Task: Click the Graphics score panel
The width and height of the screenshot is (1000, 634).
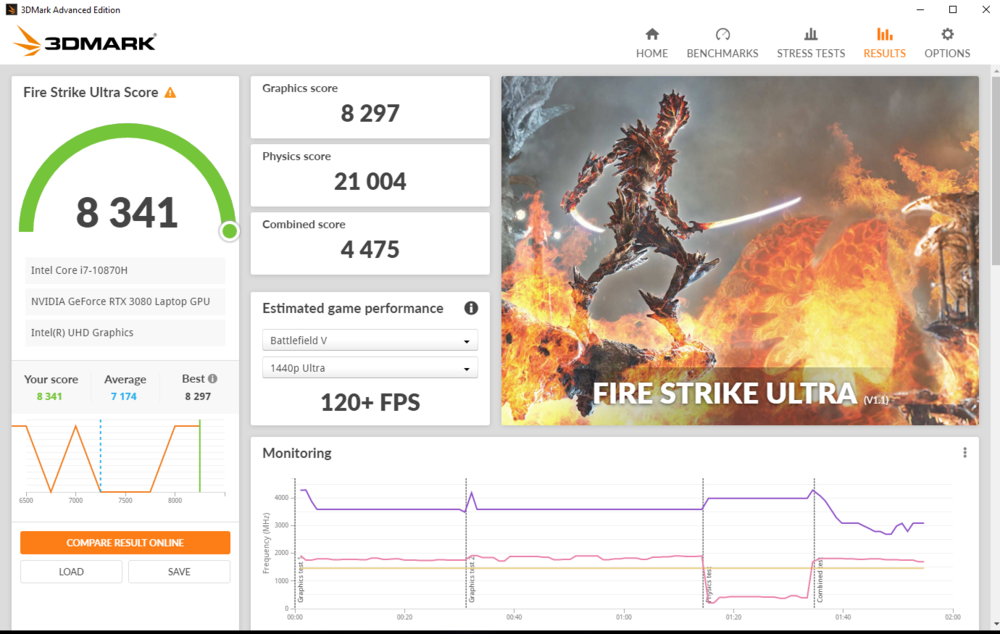Action: [x=369, y=107]
